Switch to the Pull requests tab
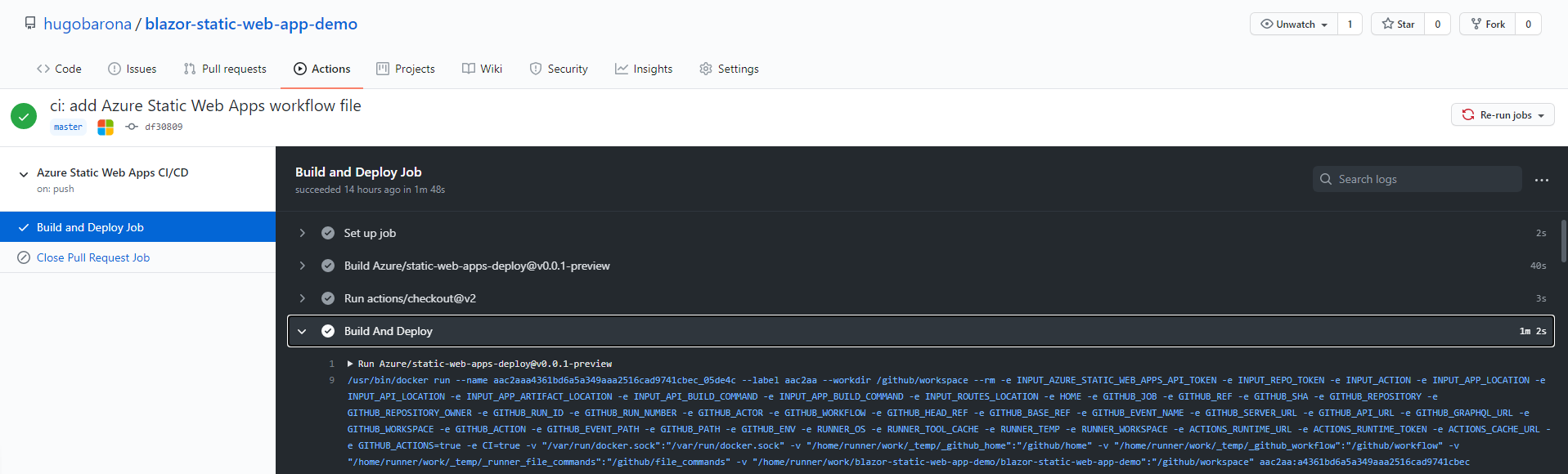 tap(225, 69)
